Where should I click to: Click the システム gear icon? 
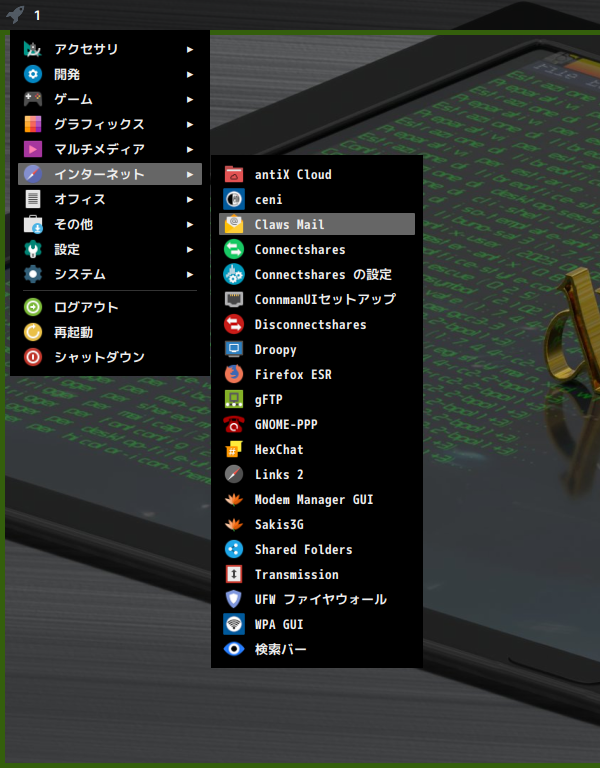pos(33,274)
